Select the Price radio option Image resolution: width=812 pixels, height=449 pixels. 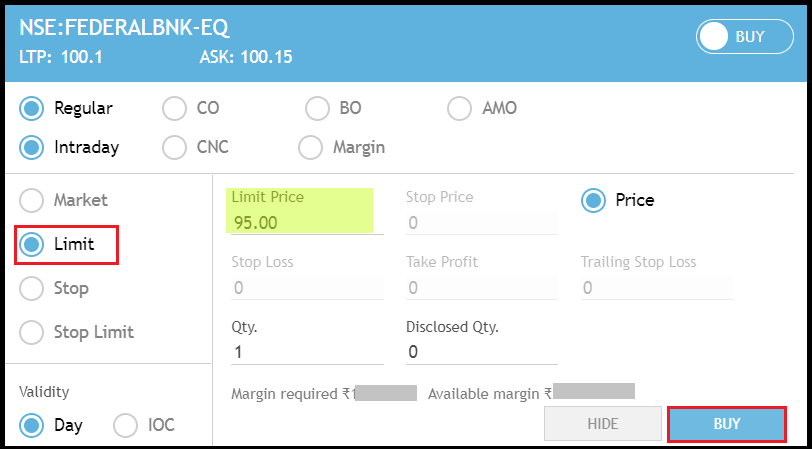(593, 200)
